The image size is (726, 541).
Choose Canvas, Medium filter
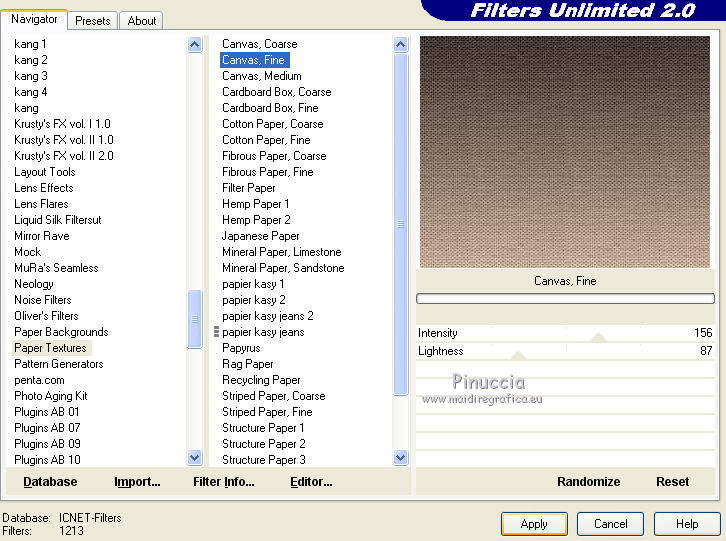(262, 76)
